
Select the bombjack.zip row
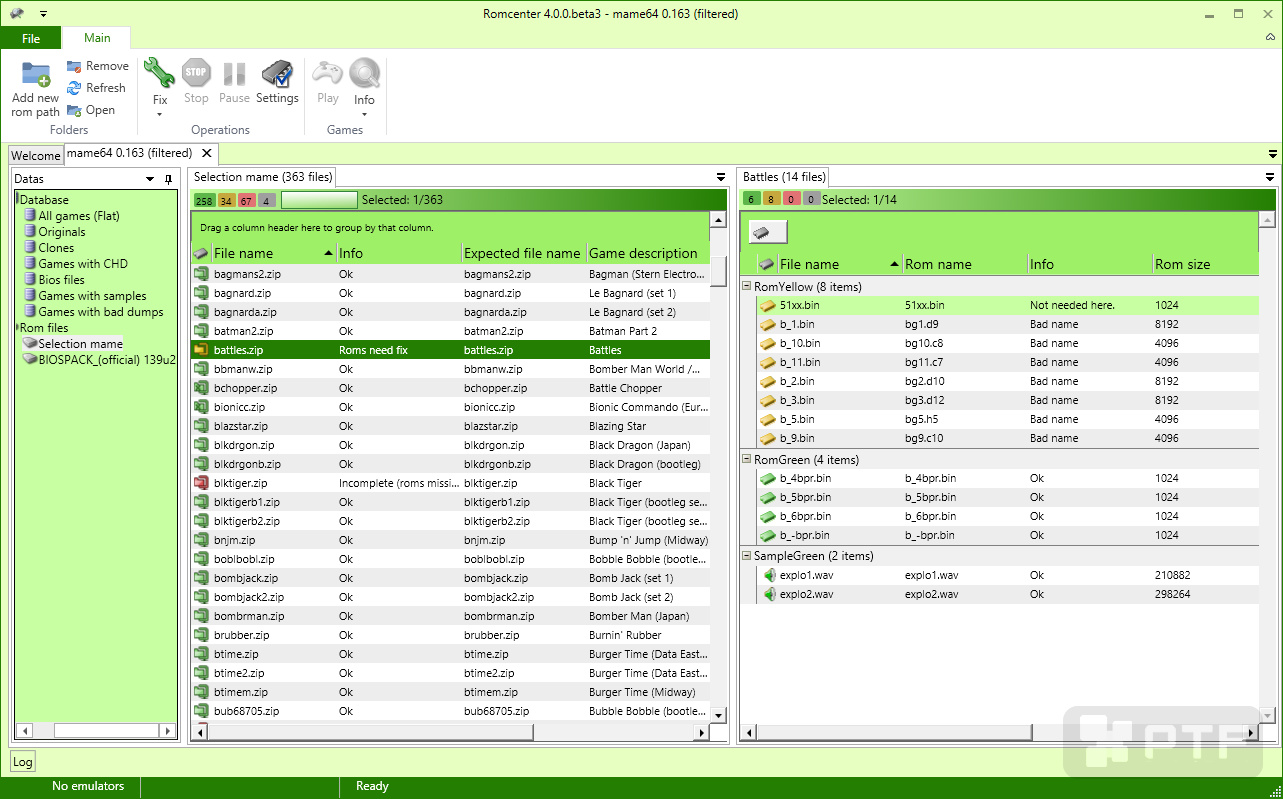(x=450, y=578)
